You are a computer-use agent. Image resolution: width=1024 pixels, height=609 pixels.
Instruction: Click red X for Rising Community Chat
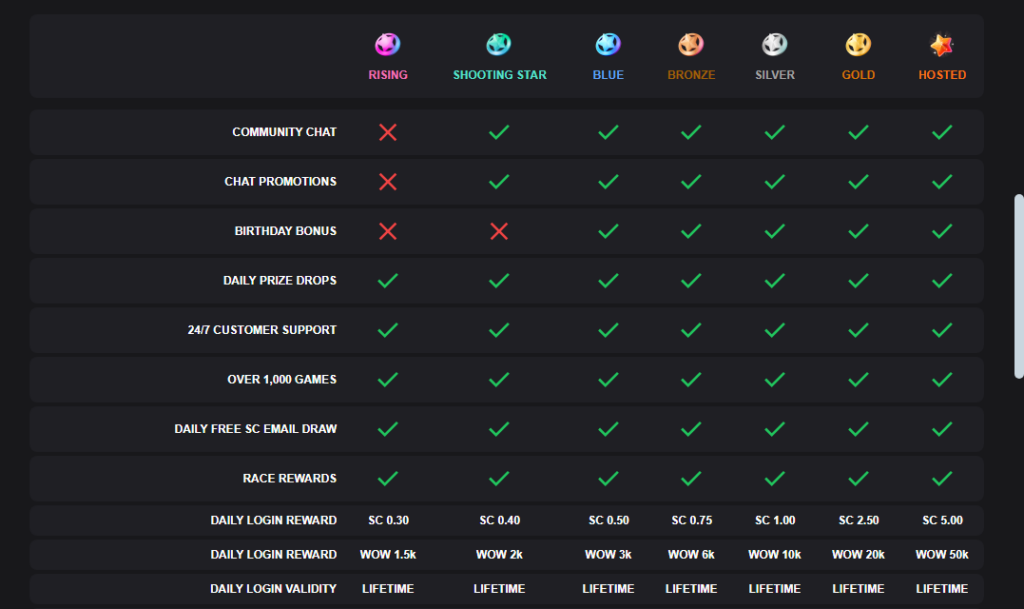tap(388, 132)
